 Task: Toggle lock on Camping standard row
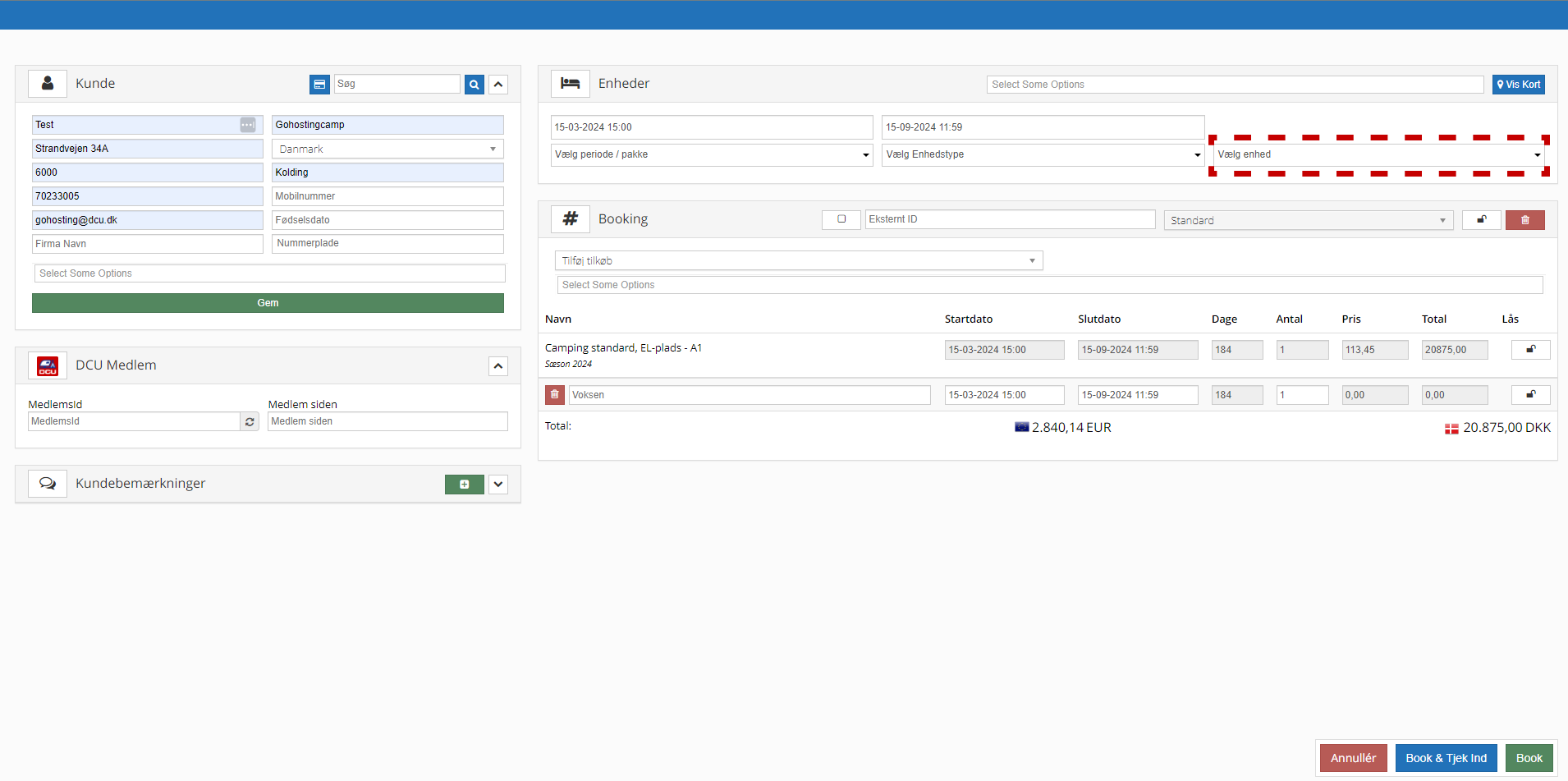pyautogui.click(x=1530, y=350)
